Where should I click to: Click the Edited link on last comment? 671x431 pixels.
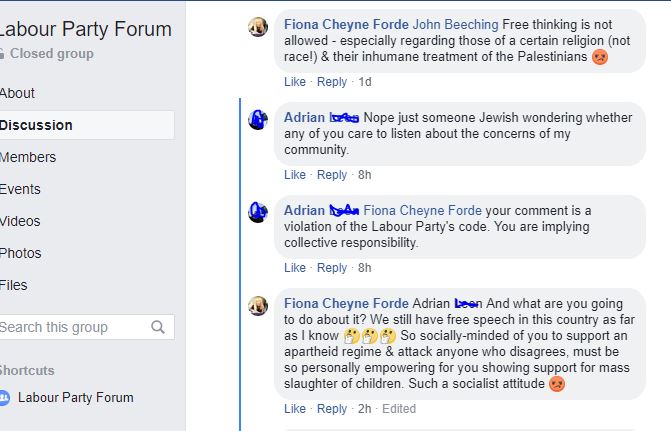pos(398,409)
